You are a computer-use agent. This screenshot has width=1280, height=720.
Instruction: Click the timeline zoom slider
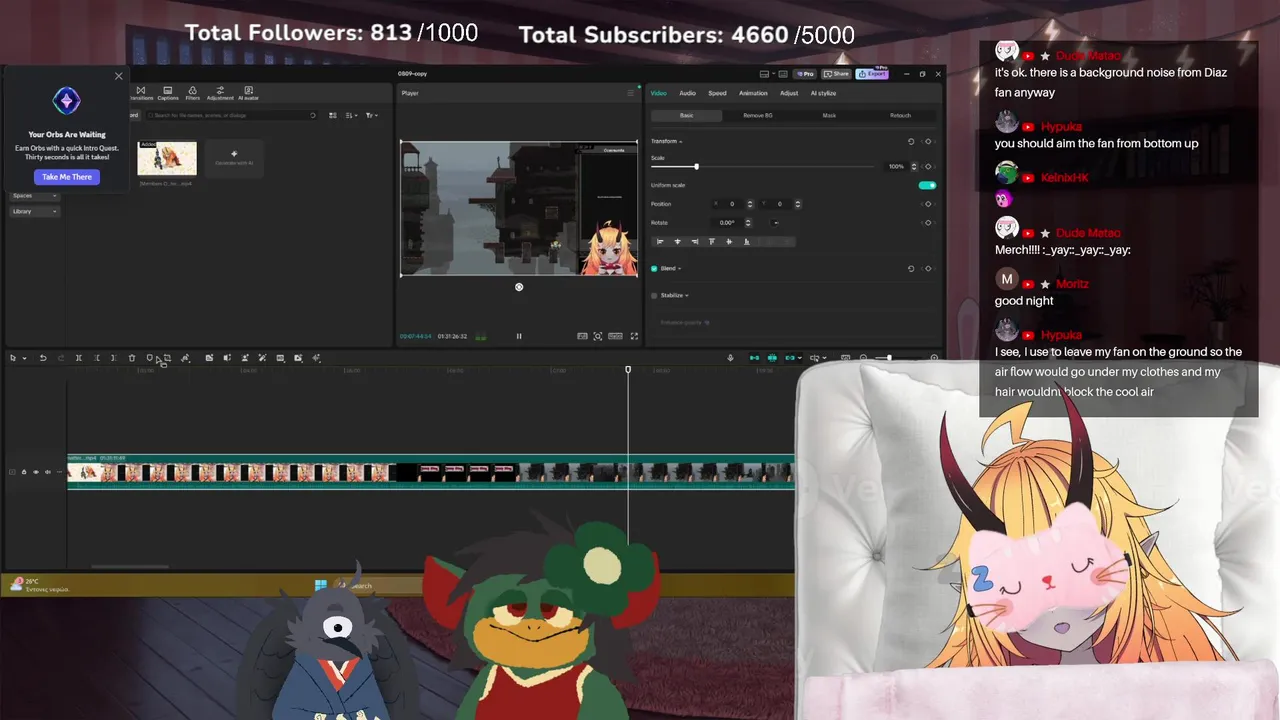point(889,358)
